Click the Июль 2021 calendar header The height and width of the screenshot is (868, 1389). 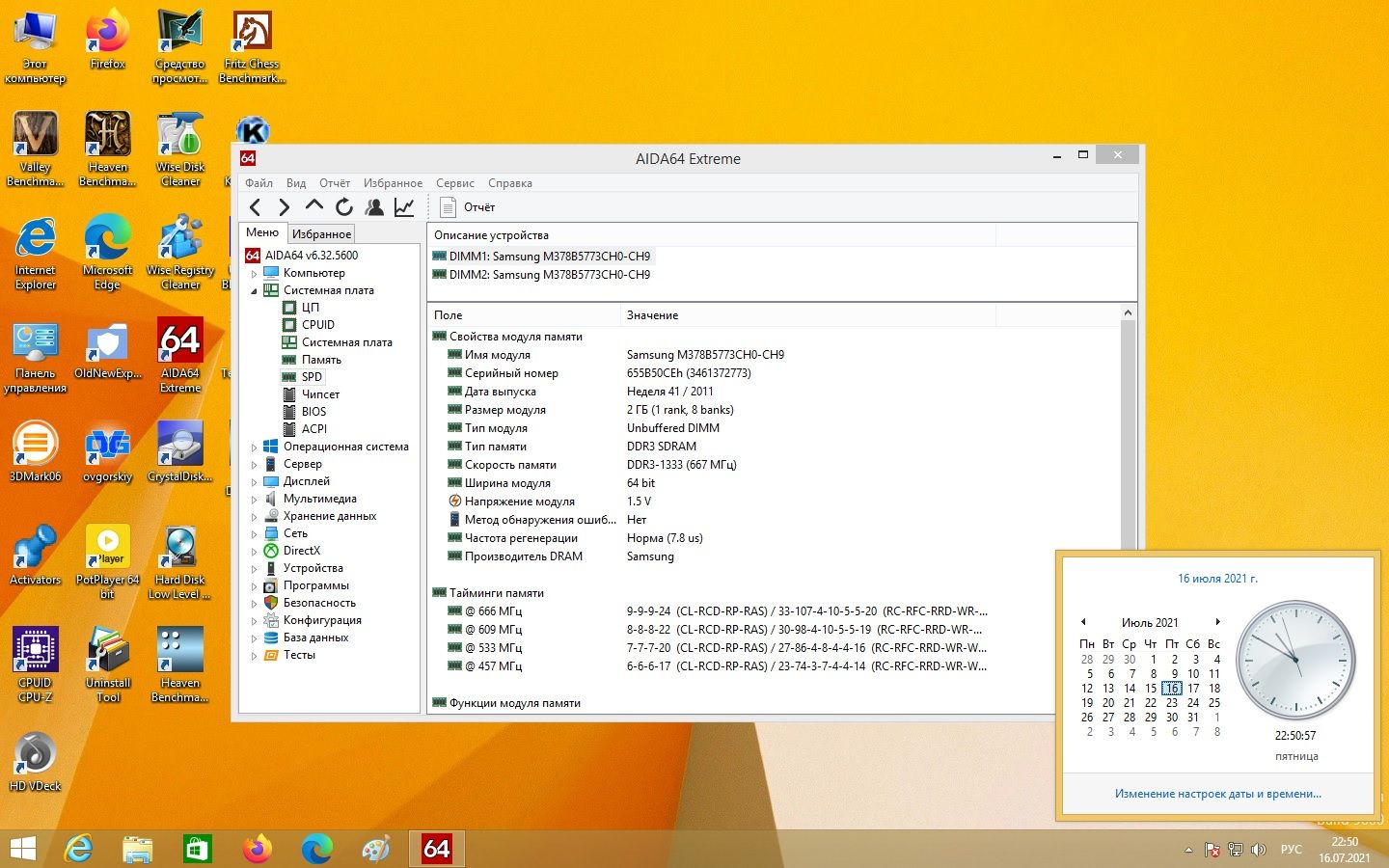(x=1150, y=623)
